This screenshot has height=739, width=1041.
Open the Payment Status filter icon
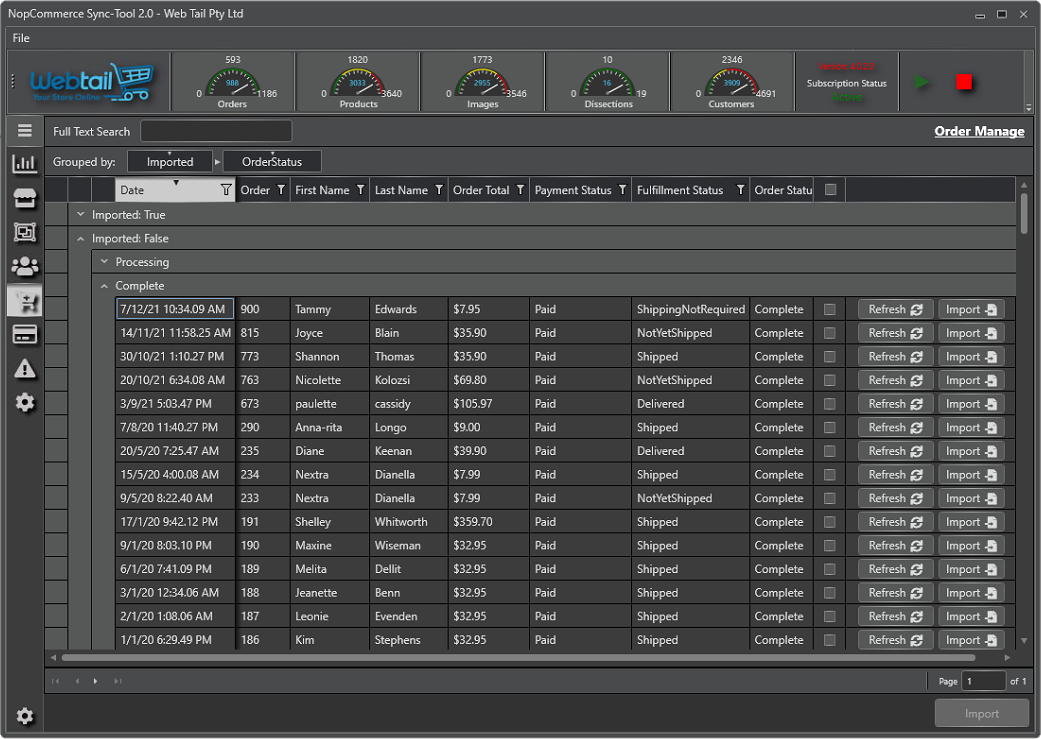(x=622, y=190)
